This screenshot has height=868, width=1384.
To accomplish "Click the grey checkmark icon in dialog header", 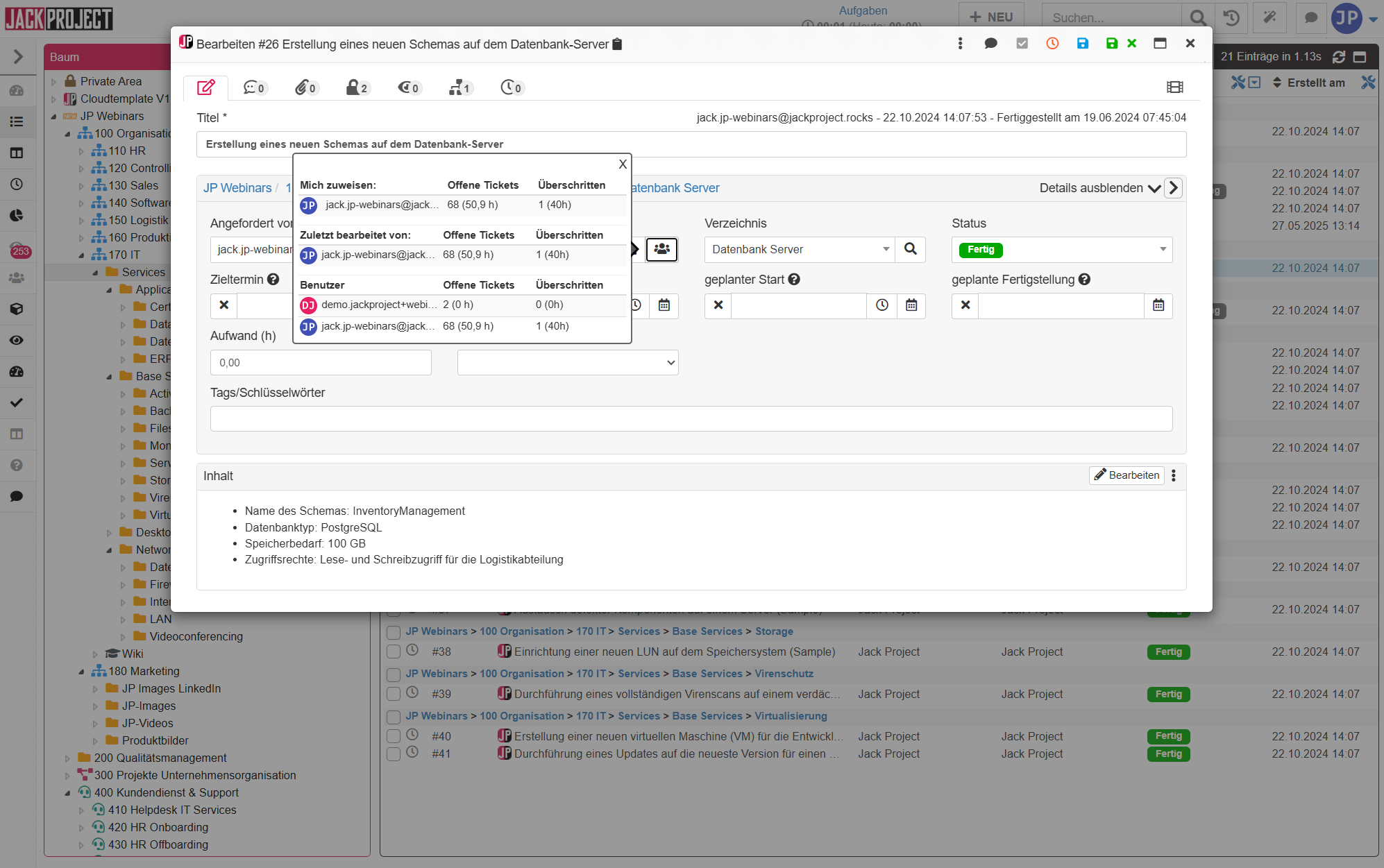I will (1022, 44).
